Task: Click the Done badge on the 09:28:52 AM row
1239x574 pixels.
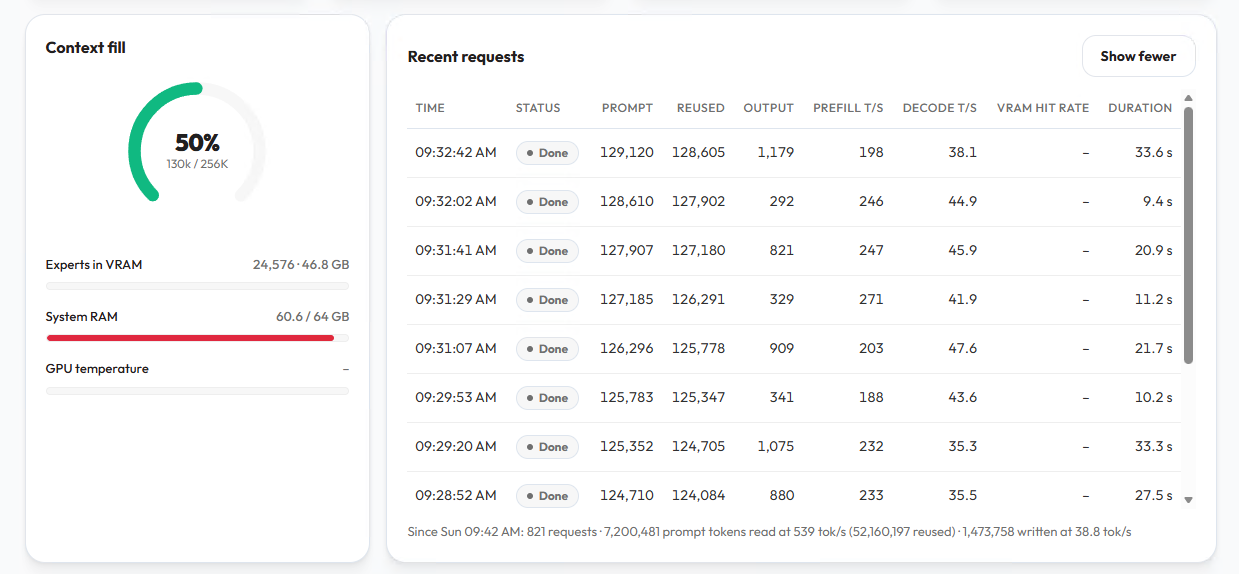Action: tap(547, 496)
